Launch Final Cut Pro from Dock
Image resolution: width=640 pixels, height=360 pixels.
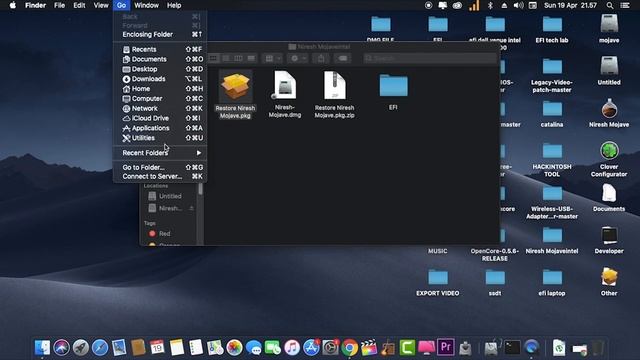point(369,347)
